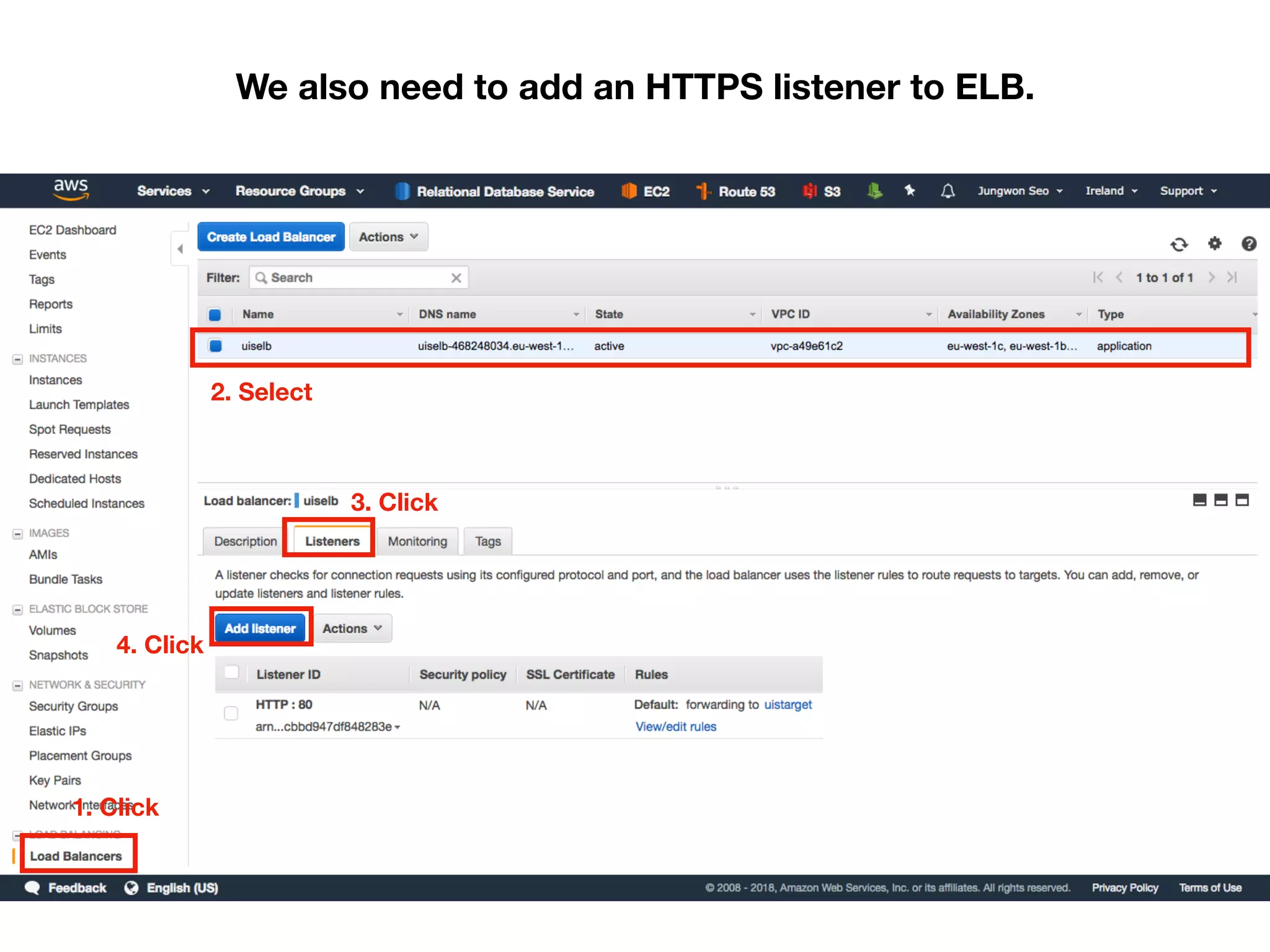Open Instances in sidebar
Viewport: 1270px width, 952px height.
coord(55,380)
